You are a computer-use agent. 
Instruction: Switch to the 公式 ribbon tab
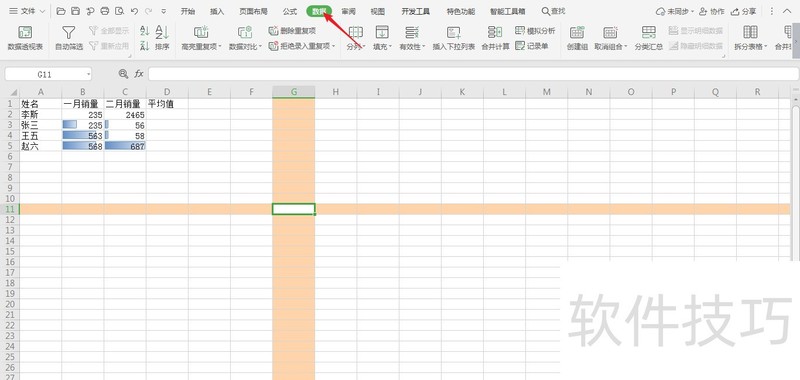(x=290, y=11)
